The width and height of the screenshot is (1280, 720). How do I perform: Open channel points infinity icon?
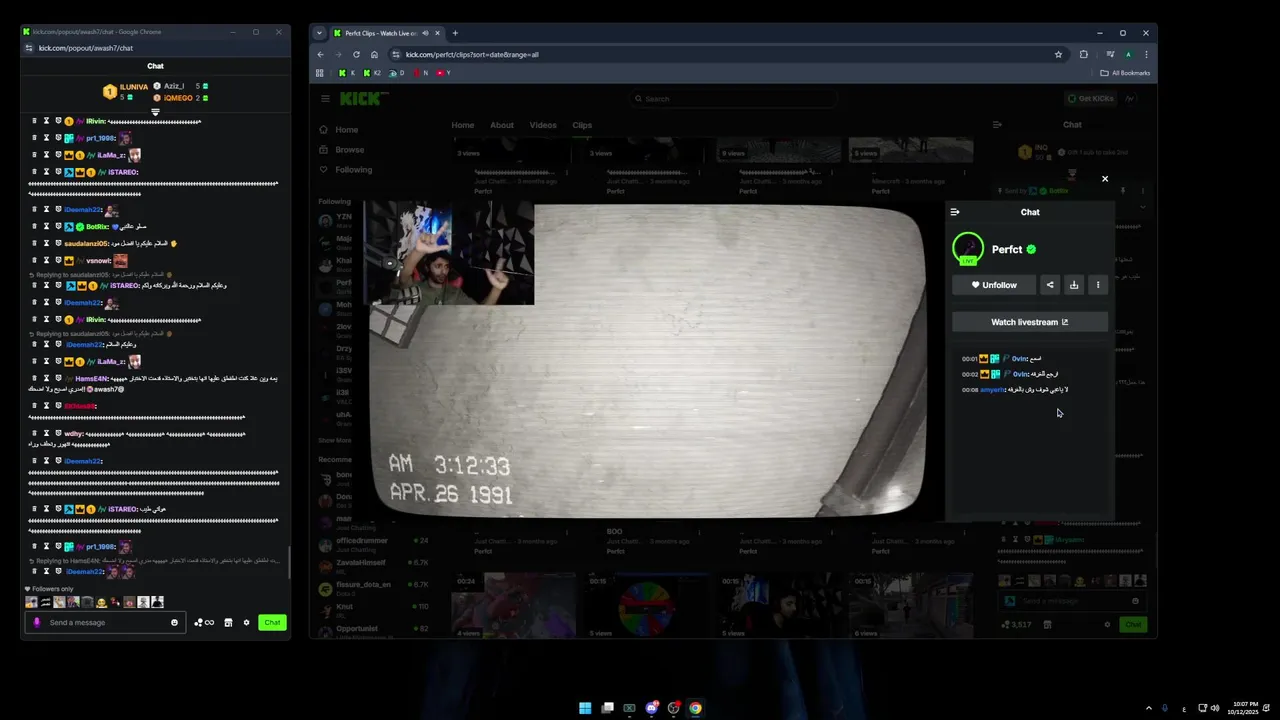click(204, 622)
